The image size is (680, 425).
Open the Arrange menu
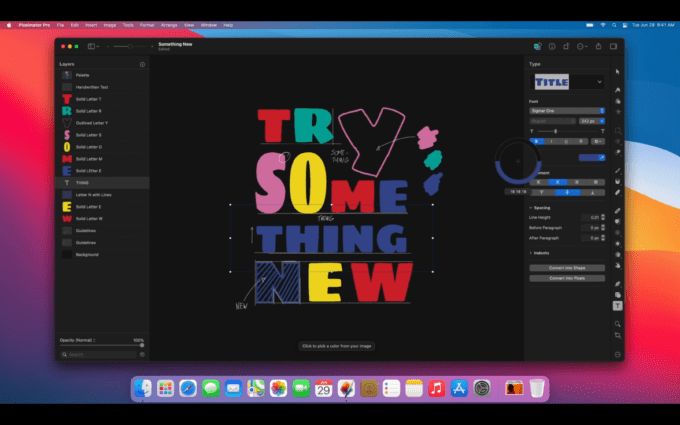(x=169, y=24)
